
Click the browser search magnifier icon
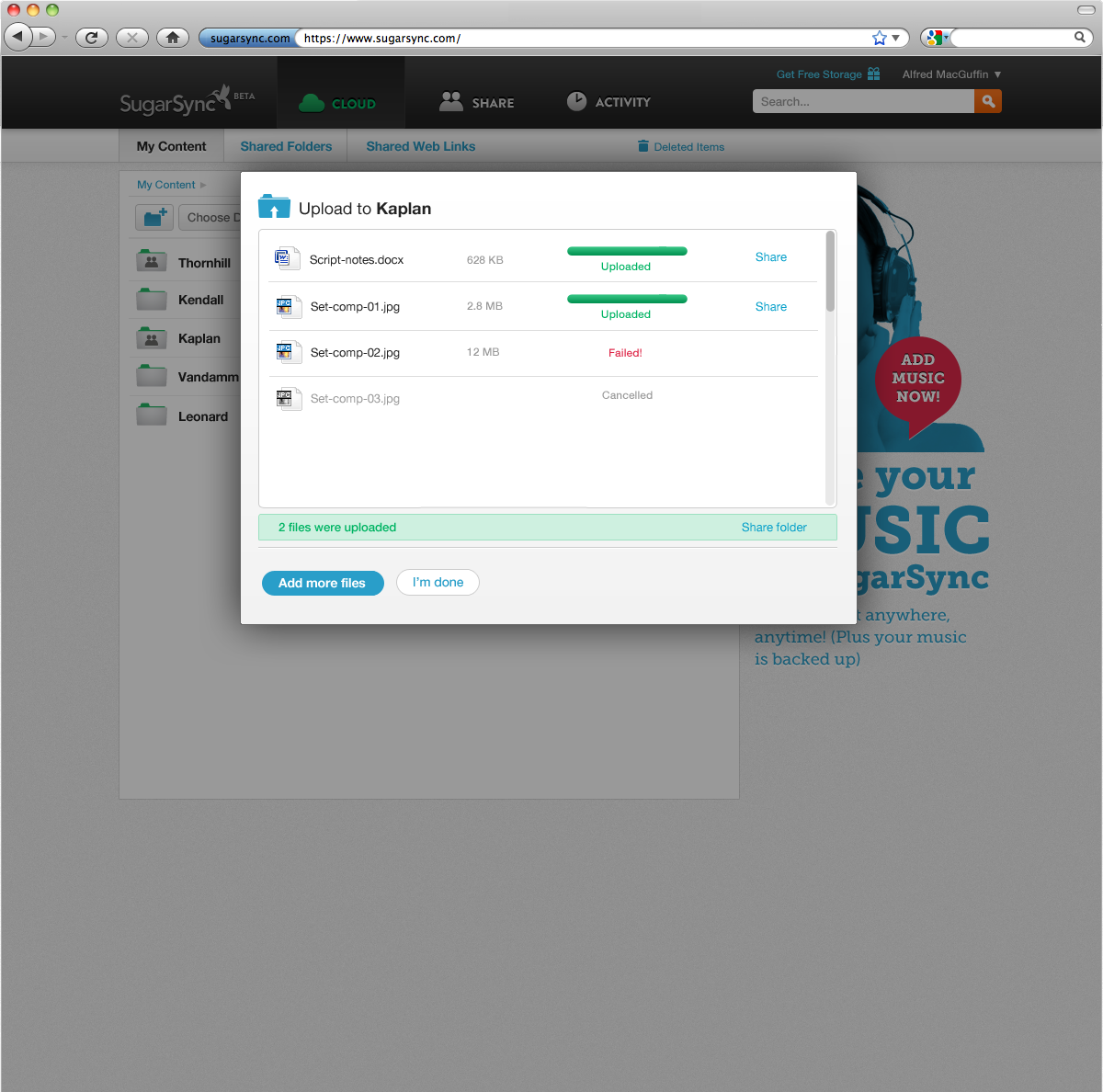click(1080, 38)
